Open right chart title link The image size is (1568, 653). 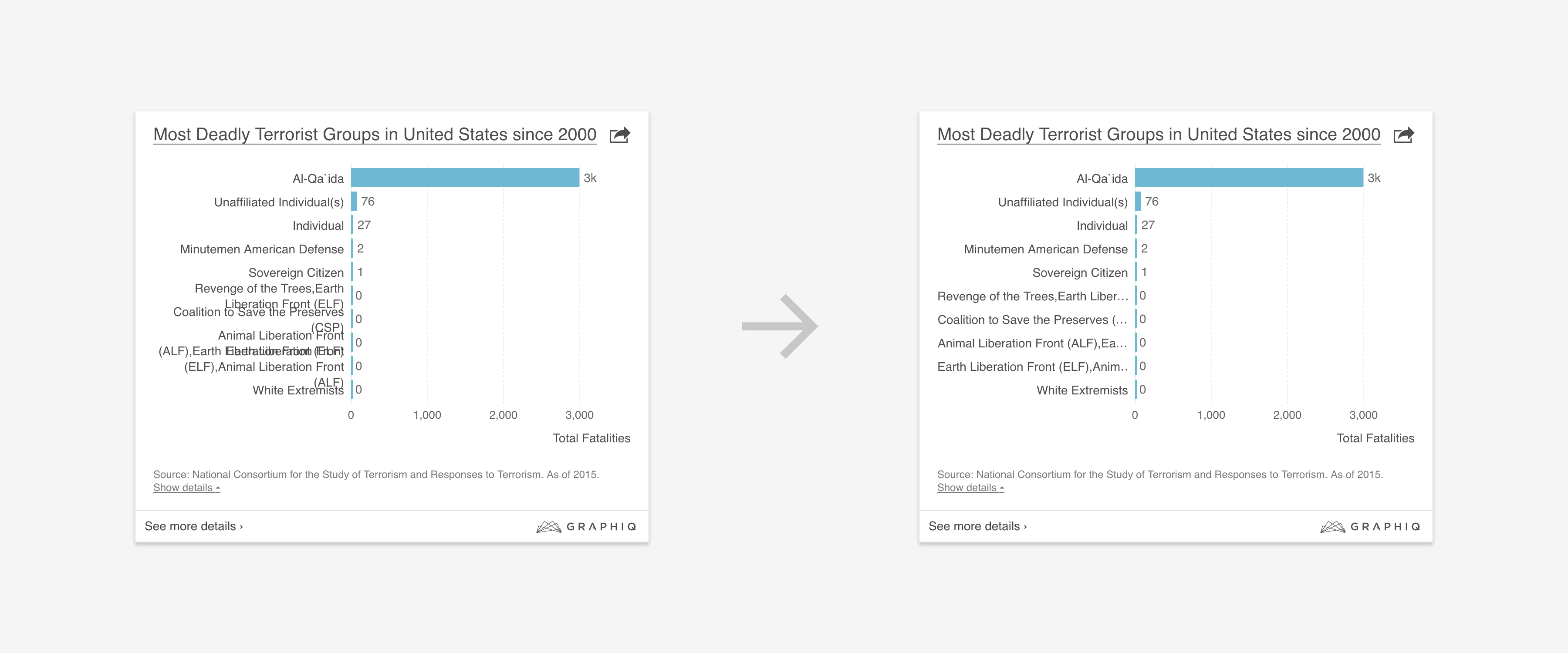pos(1158,135)
